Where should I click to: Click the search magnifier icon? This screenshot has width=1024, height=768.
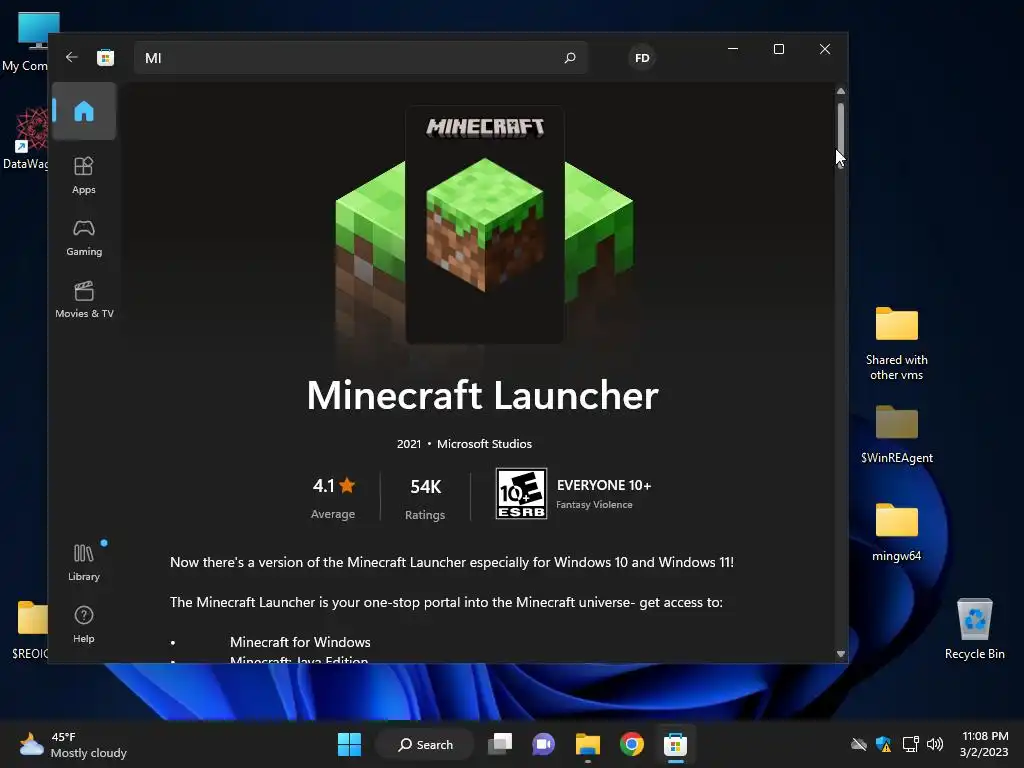tap(569, 57)
